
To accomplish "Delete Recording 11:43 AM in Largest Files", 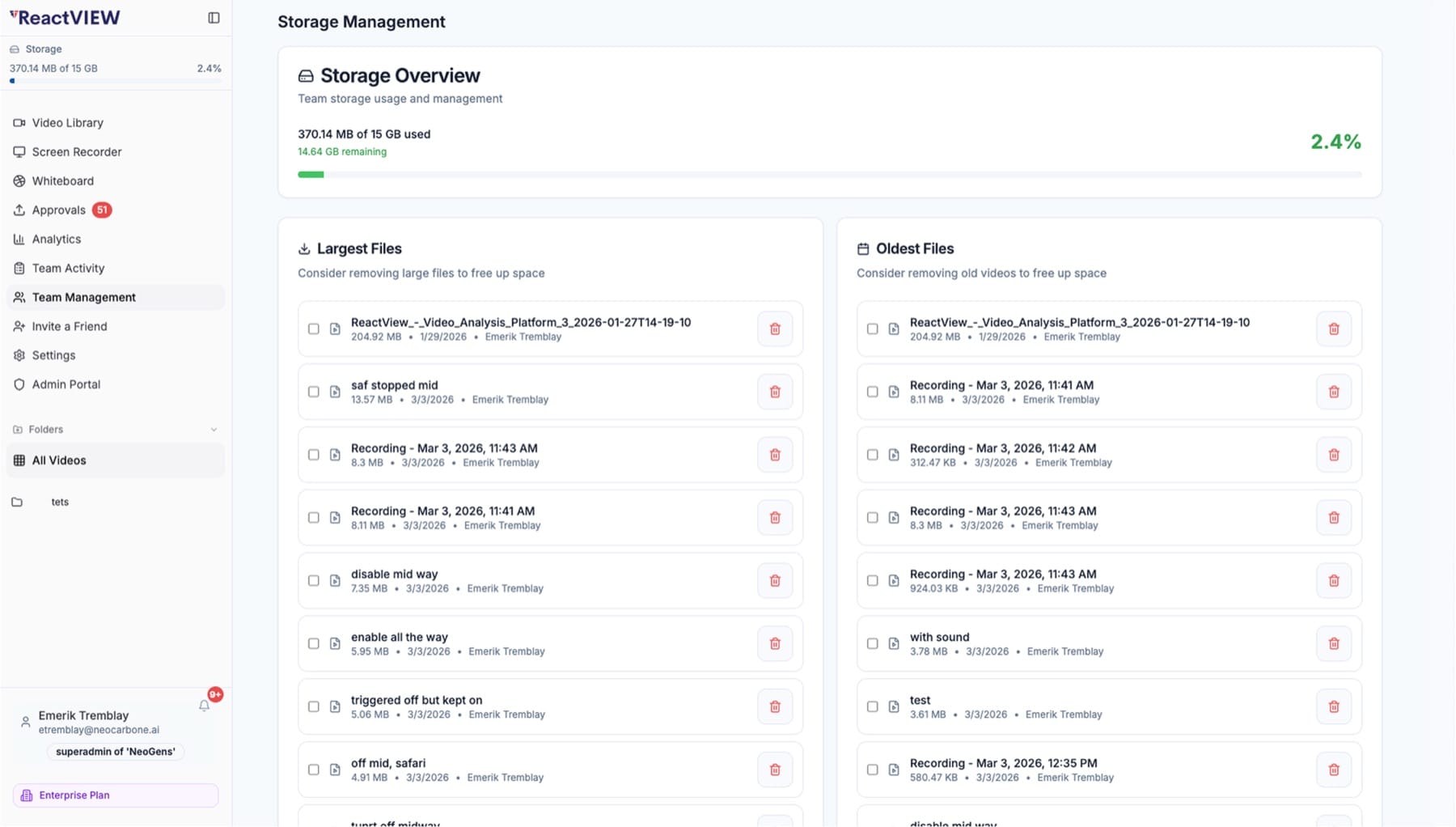I will 775,455.
